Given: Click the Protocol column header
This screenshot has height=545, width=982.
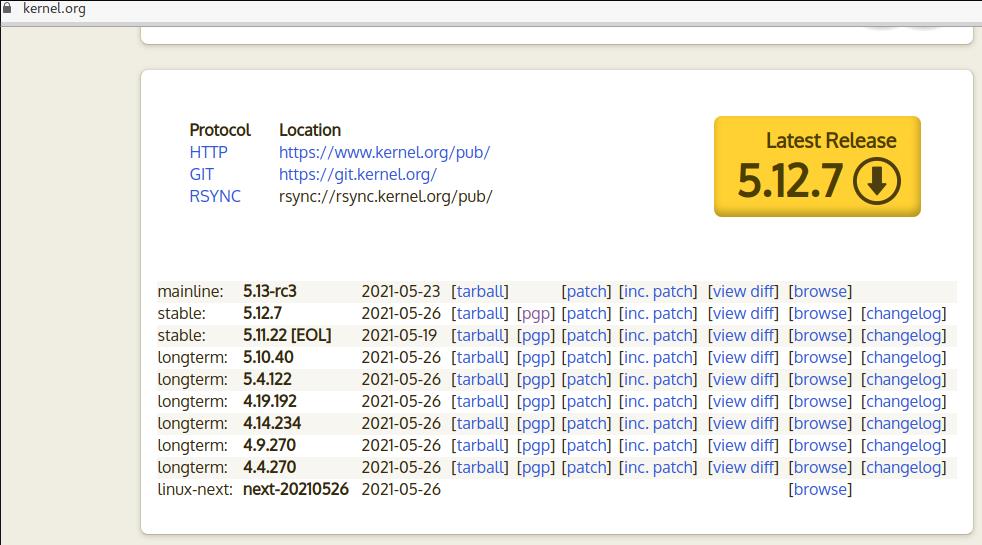Looking at the screenshot, I should coord(220,130).
